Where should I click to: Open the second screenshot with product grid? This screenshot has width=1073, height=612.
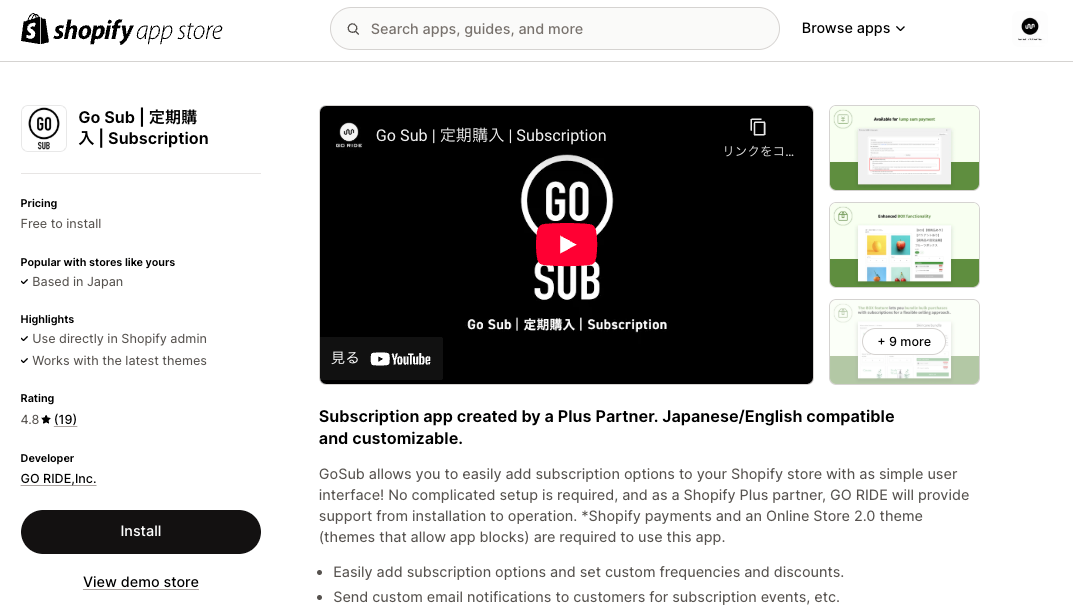904,245
